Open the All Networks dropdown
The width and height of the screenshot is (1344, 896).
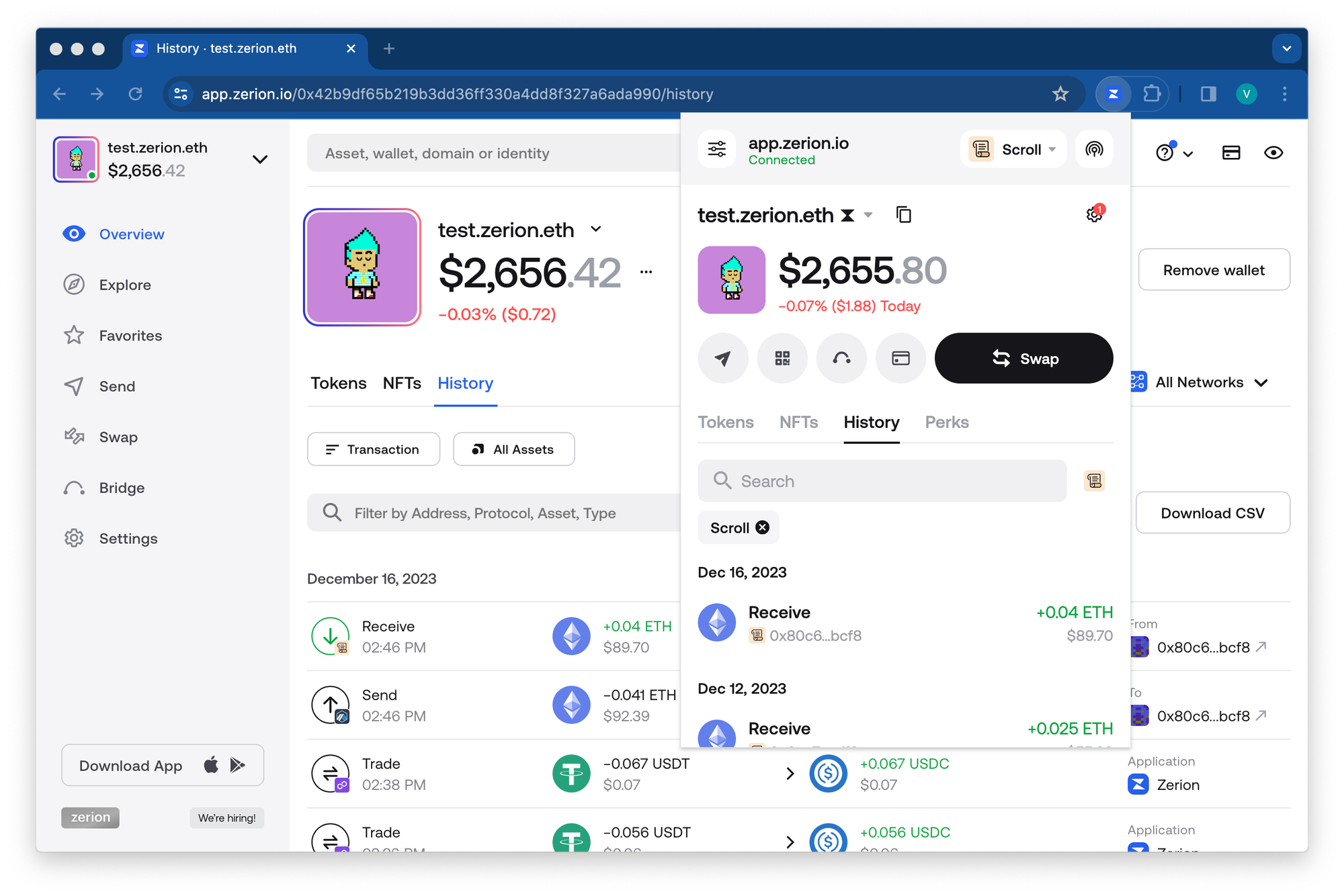(x=1199, y=382)
